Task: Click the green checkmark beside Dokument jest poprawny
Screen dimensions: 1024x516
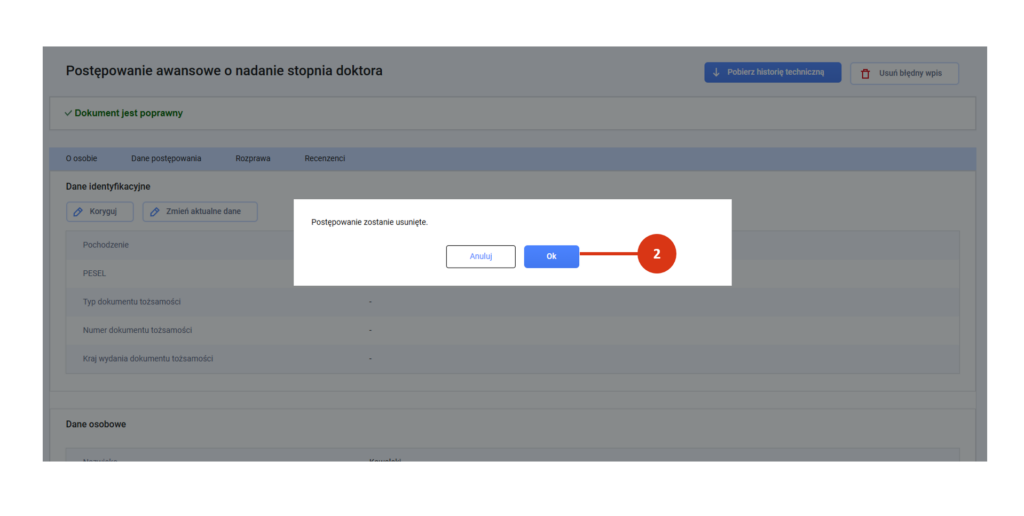Action: tap(68, 113)
